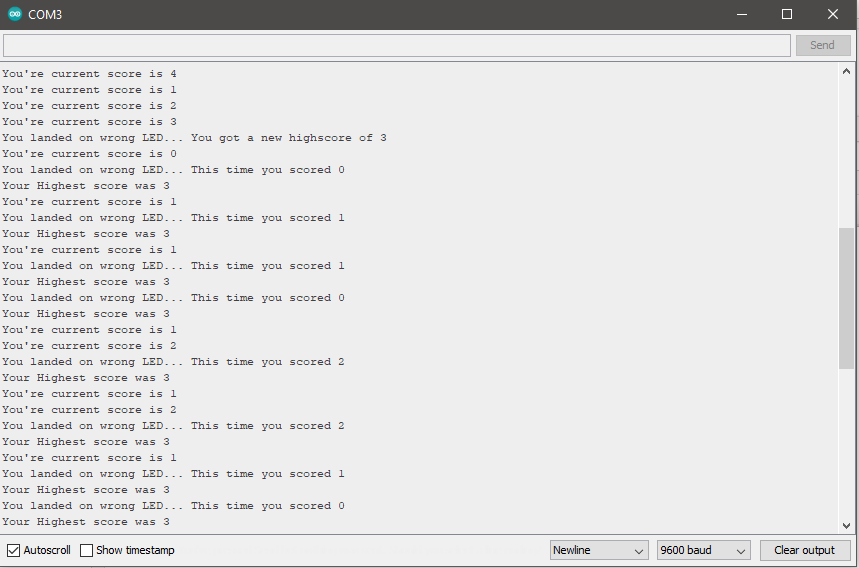Click the last "Your Highest score was 3" line
Screen dimensions: 859x568
(x=85, y=521)
